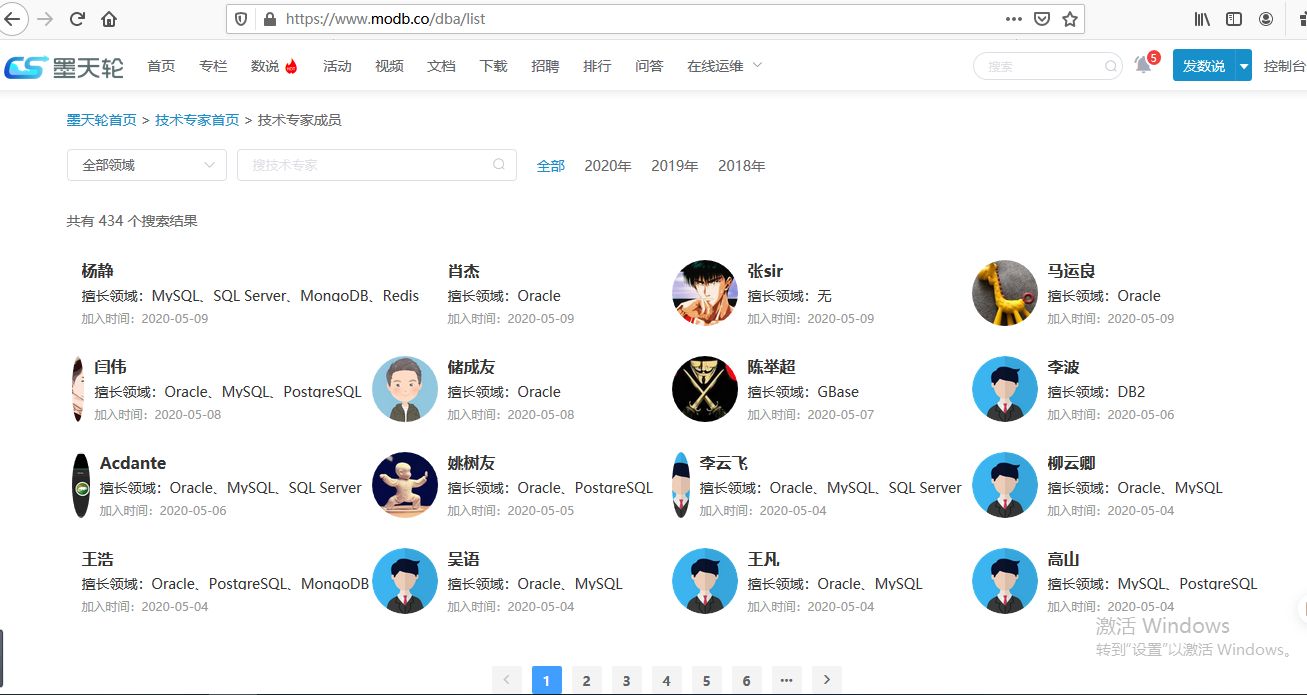Filter experts by 2020年
Screen dimensions: 1307x695
point(608,166)
